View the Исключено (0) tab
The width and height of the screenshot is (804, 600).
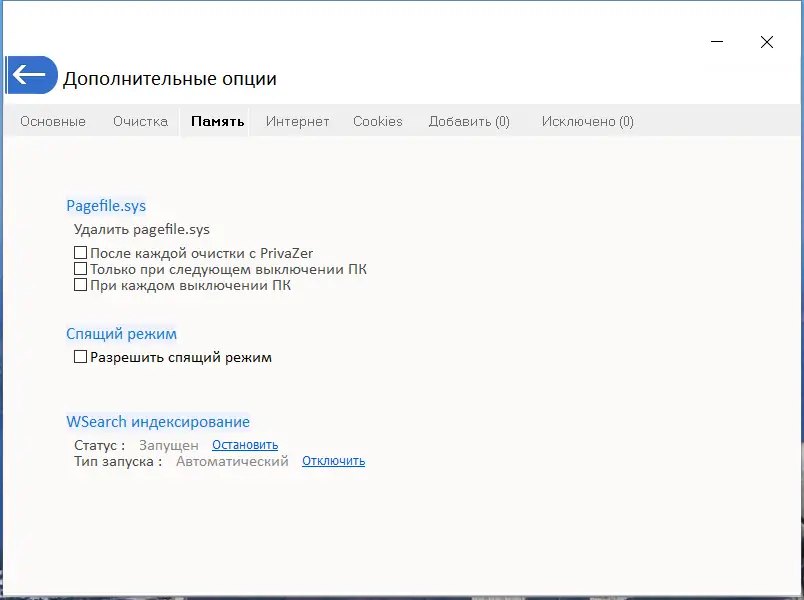click(587, 120)
